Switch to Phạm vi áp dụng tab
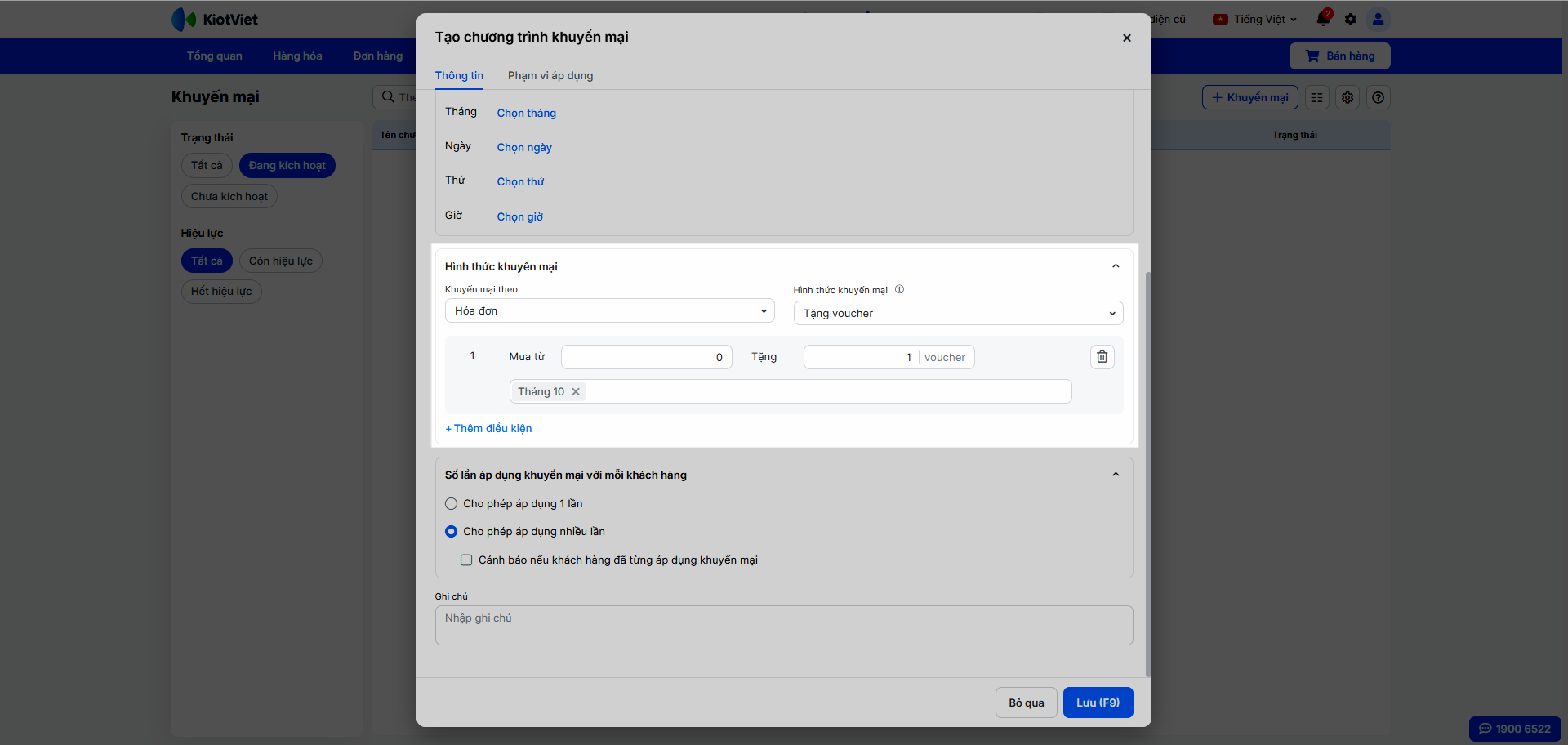Image resolution: width=1568 pixels, height=745 pixels. tap(550, 76)
